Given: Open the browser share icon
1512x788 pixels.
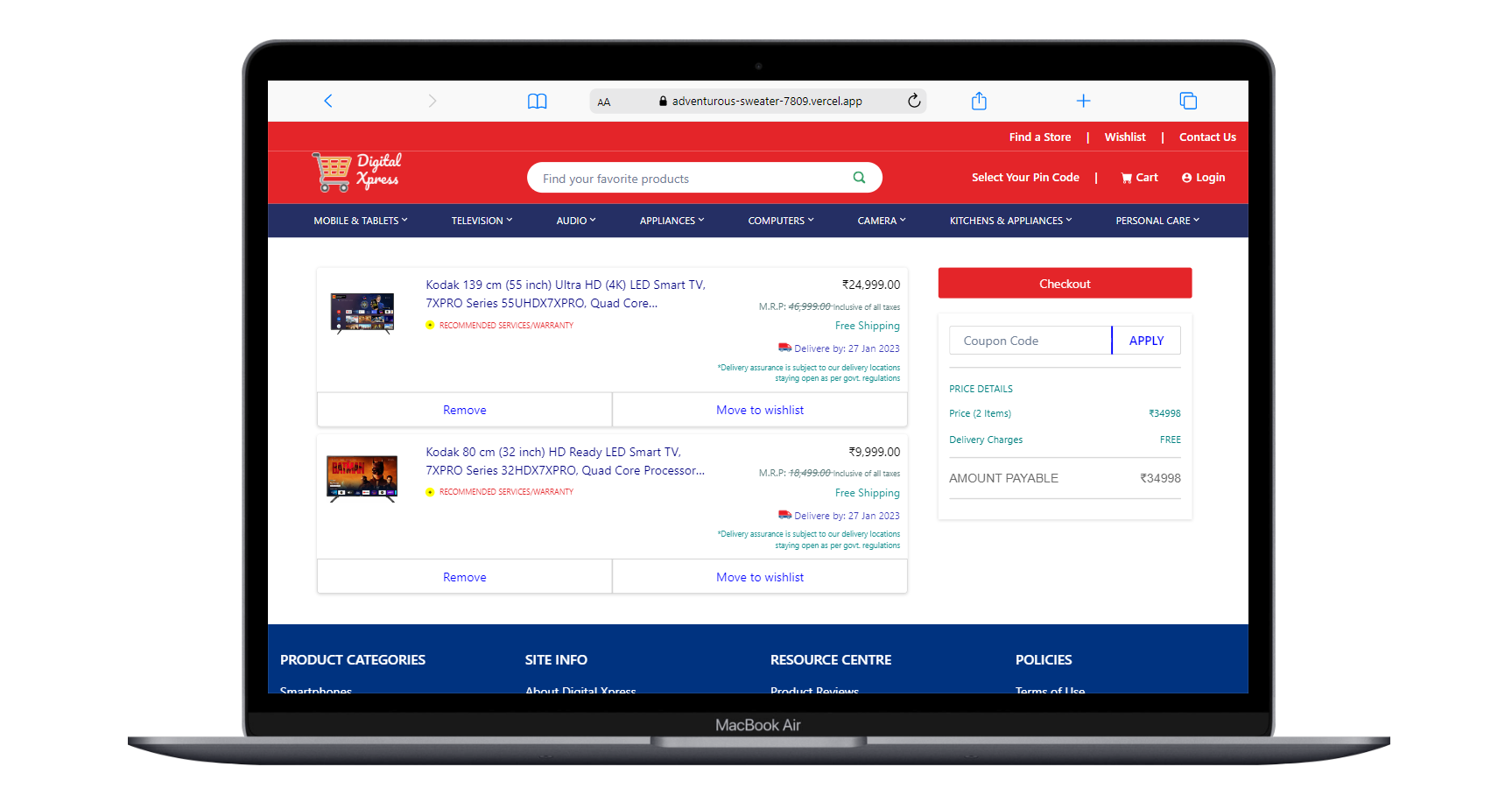Looking at the screenshot, I should click(x=979, y=101).
